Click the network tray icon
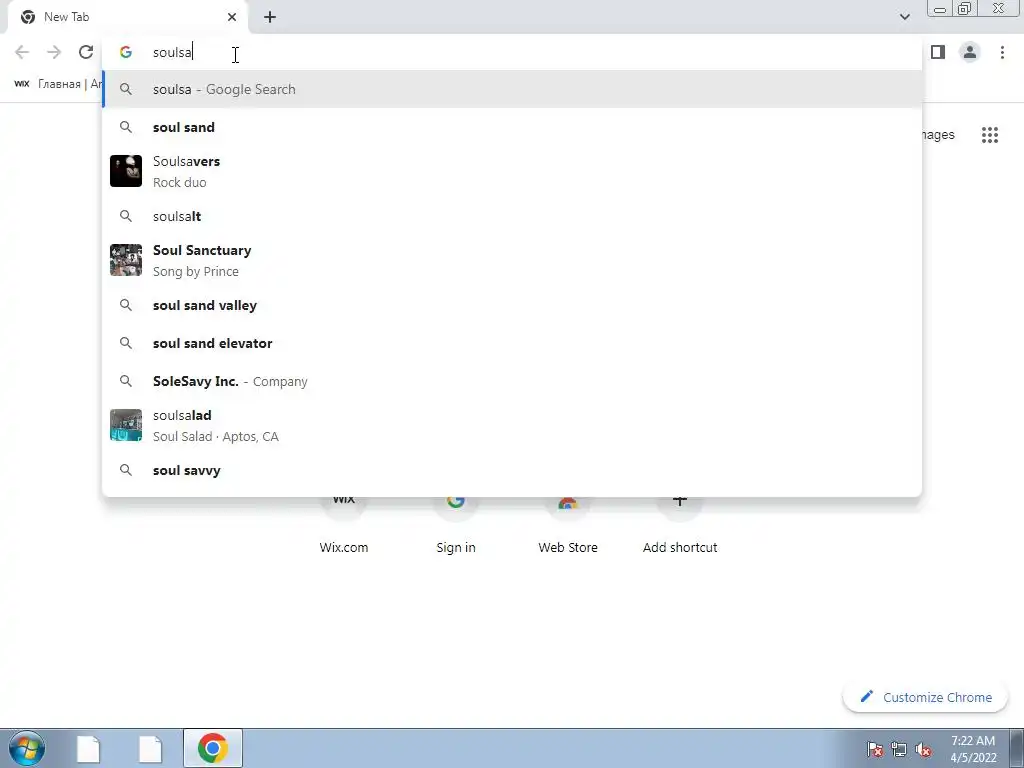This screenshot has width=1024, height=768. pos(899,749)
